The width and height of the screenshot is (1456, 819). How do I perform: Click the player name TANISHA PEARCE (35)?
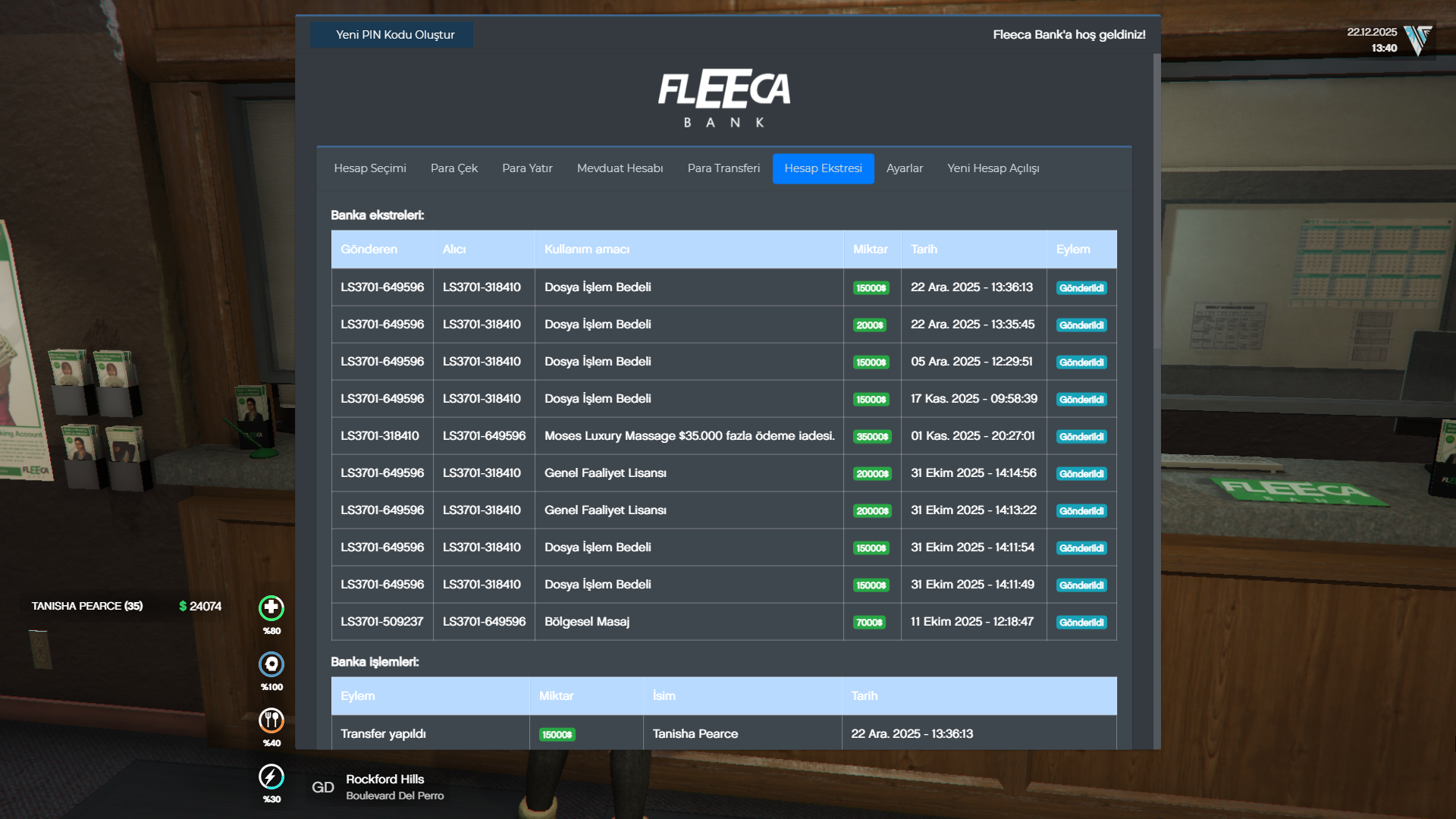pos(87,606)
